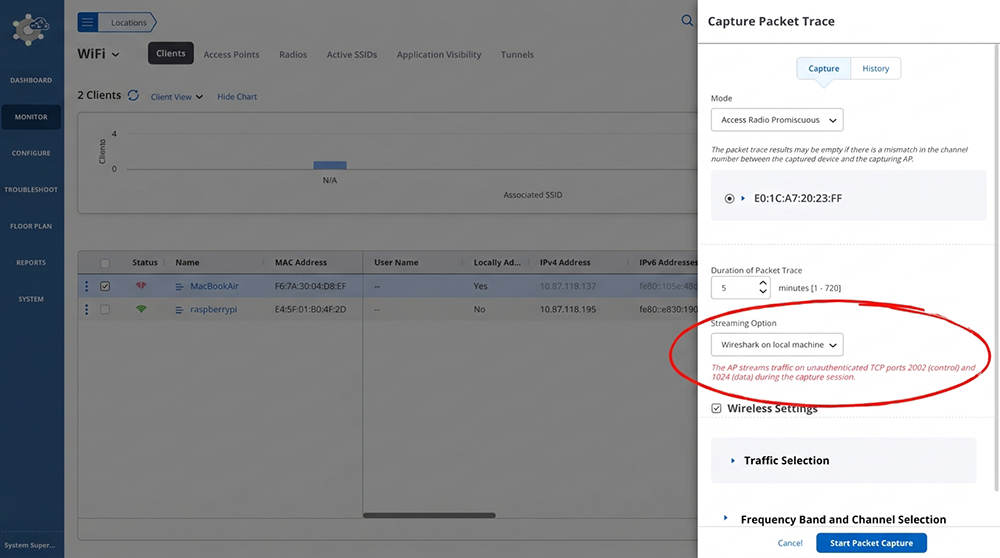Click MAC address E4:5F:01:B0:4F:2D
The width and height of the screenshot is (1000, 558).
(311, 309)
